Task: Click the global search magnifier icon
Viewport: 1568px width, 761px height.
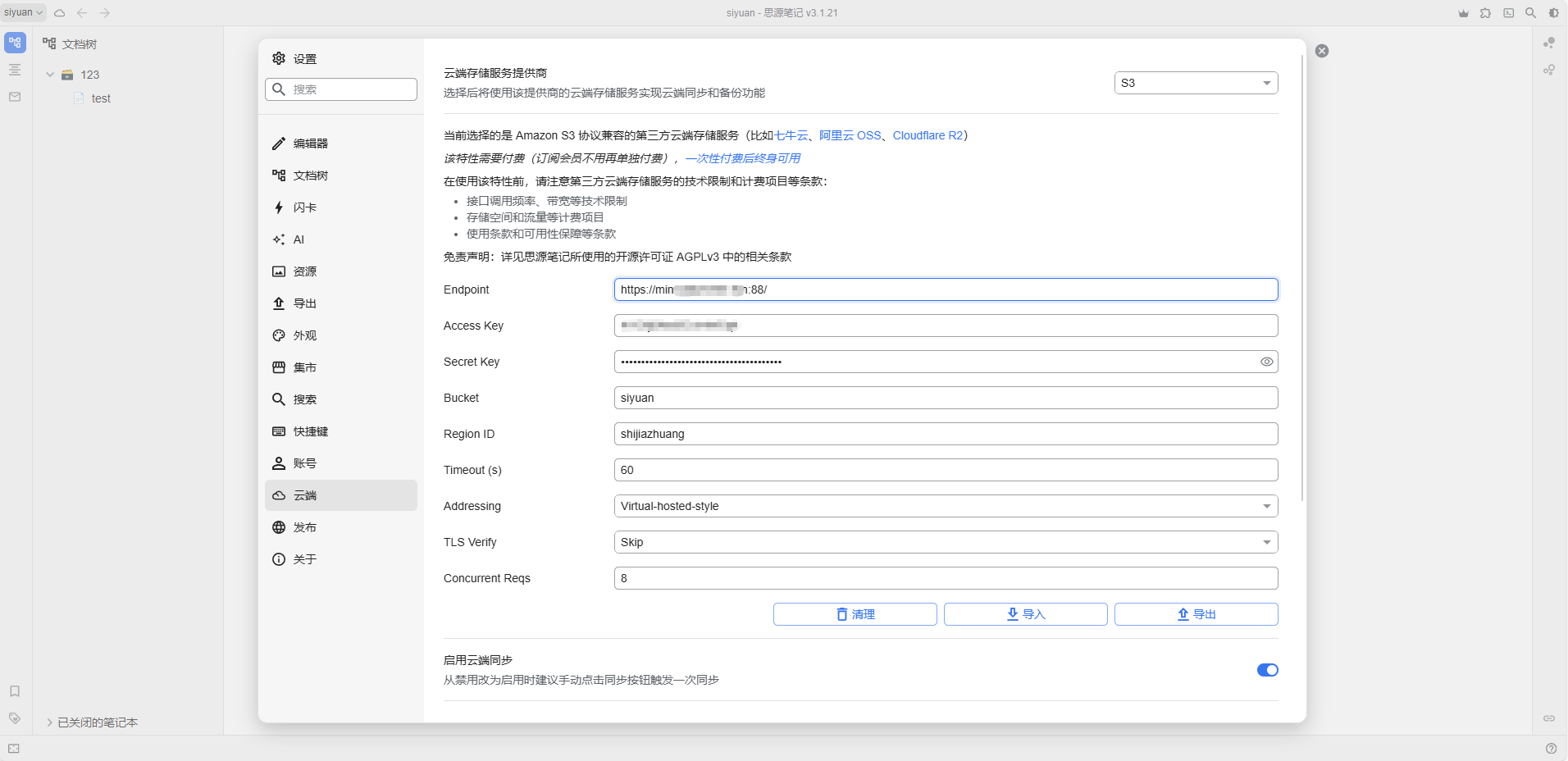Action: coord(1530,13)
